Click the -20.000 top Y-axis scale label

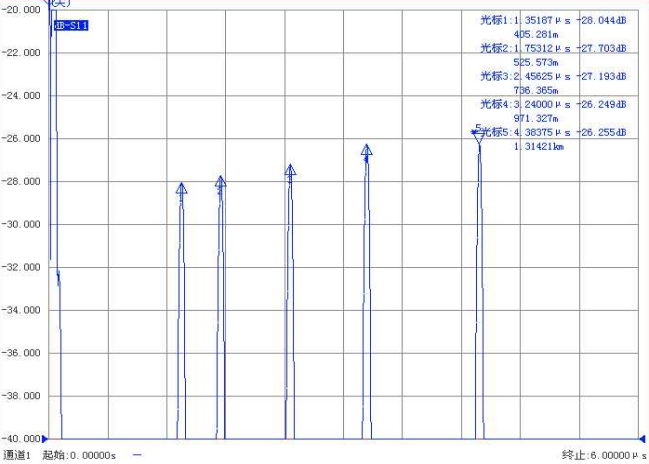pyautogui.click(x=23, y=9)
